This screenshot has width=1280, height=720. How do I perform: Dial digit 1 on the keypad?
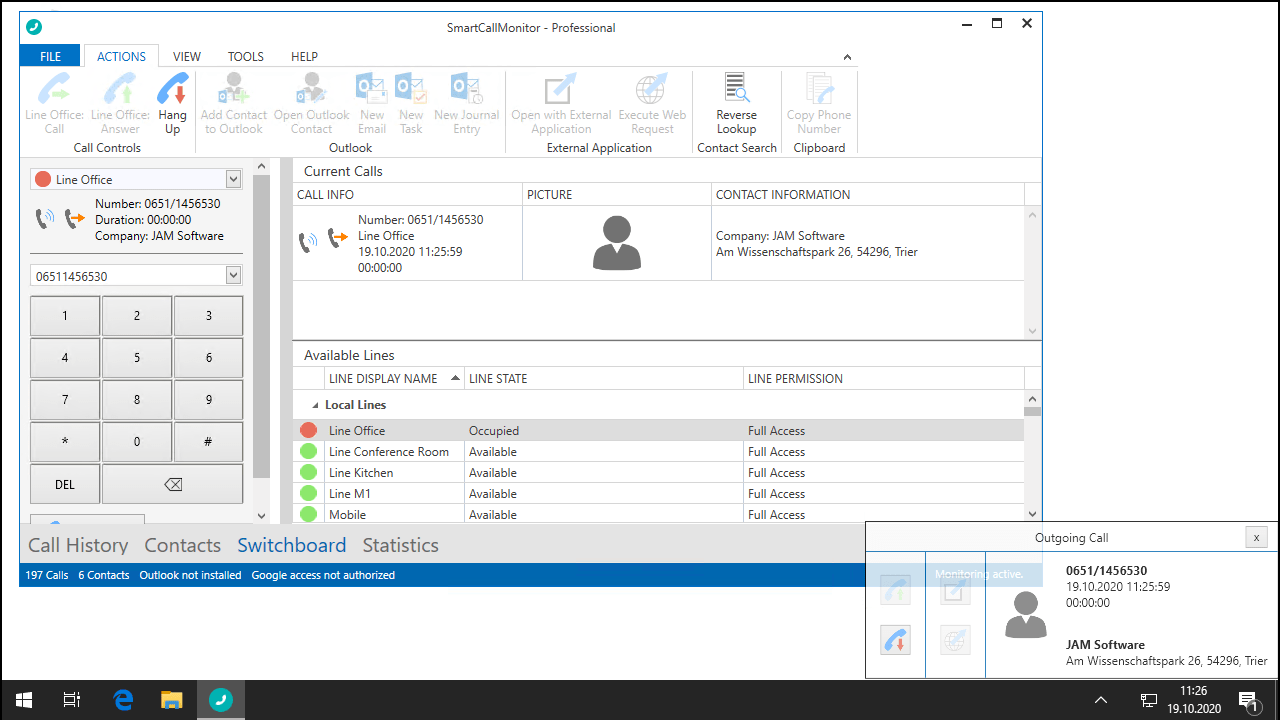coord(65,316)
